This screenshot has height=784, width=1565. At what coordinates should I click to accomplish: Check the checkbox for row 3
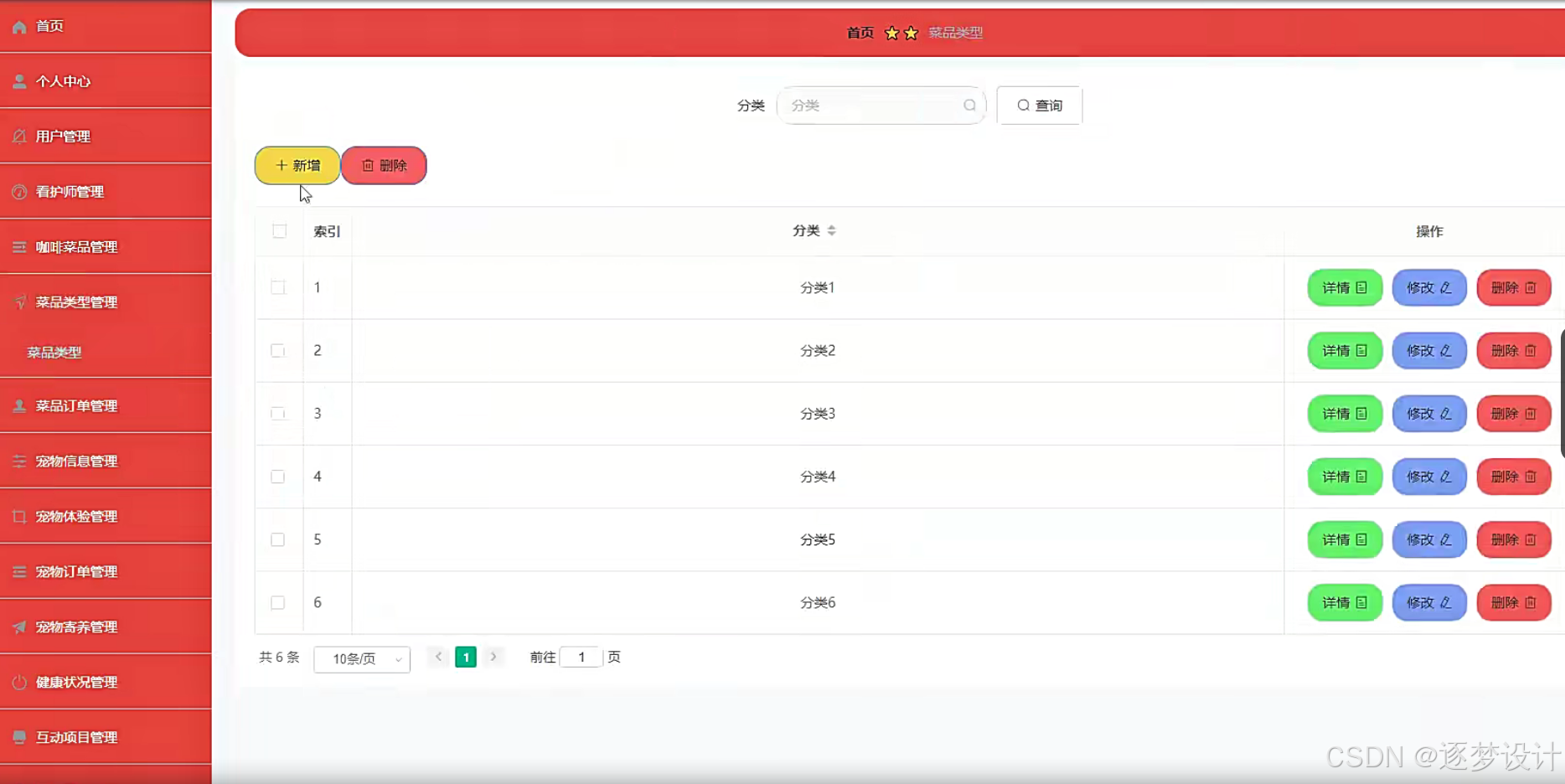point(278,413)
